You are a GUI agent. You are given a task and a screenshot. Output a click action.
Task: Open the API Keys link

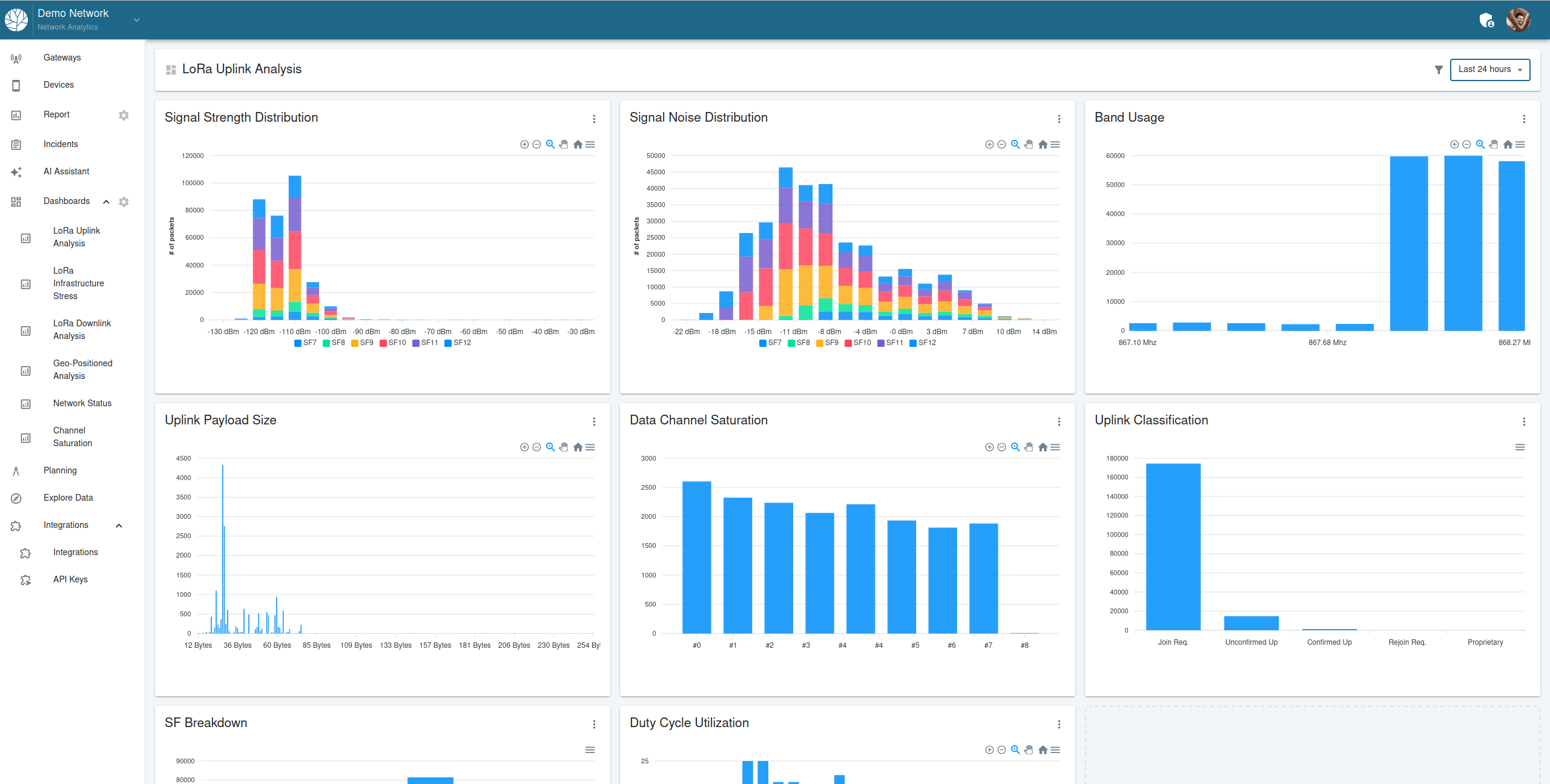70,579
